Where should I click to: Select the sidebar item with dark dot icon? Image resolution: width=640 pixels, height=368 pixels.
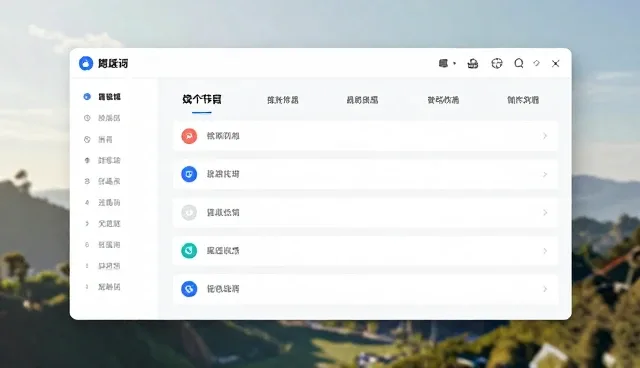click(102, 160)
